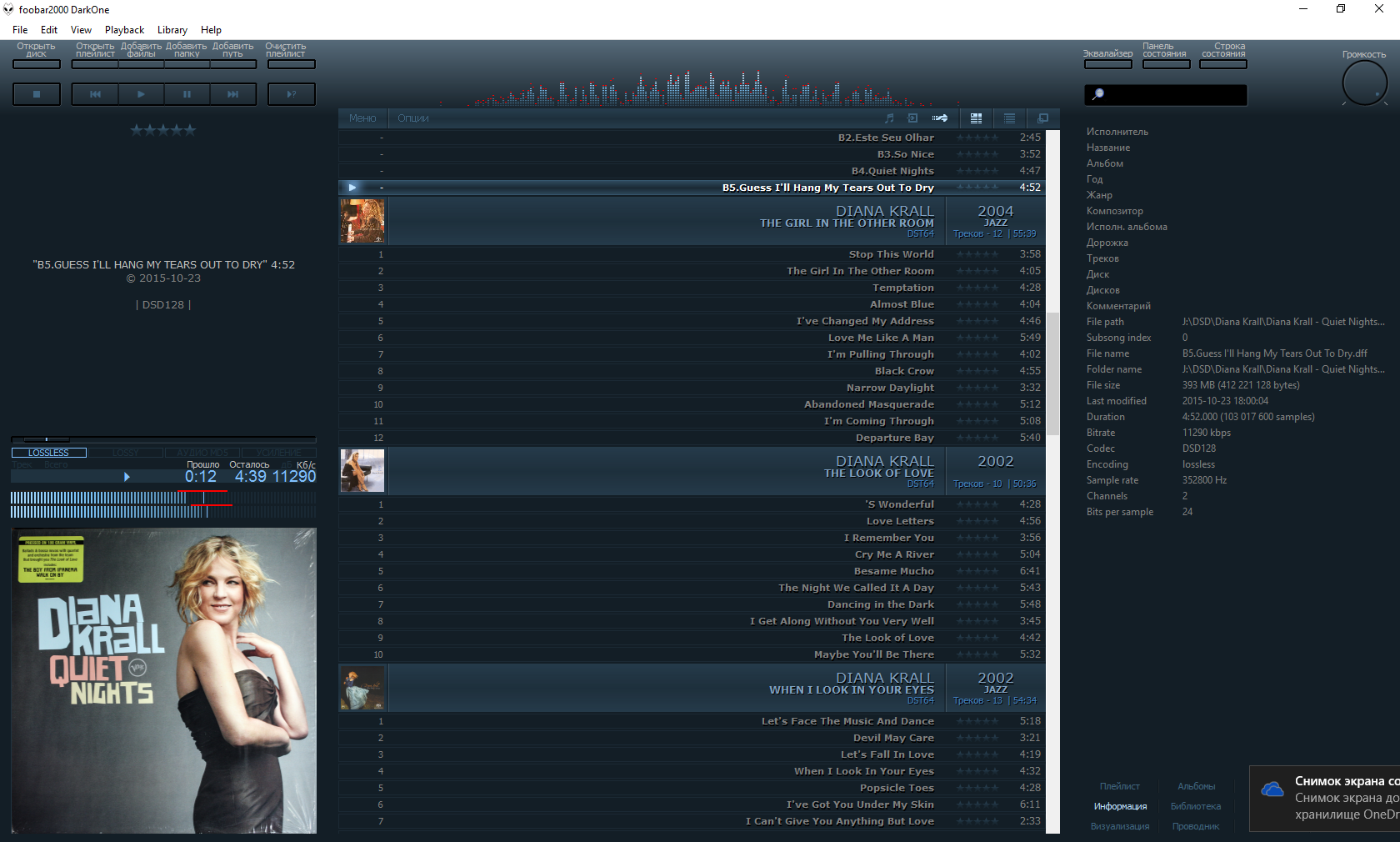This screenshot has height=842, width=1400.
Task: Switch to the grouped album view icon
Action: pyautogui.click(x=976, y=118)
